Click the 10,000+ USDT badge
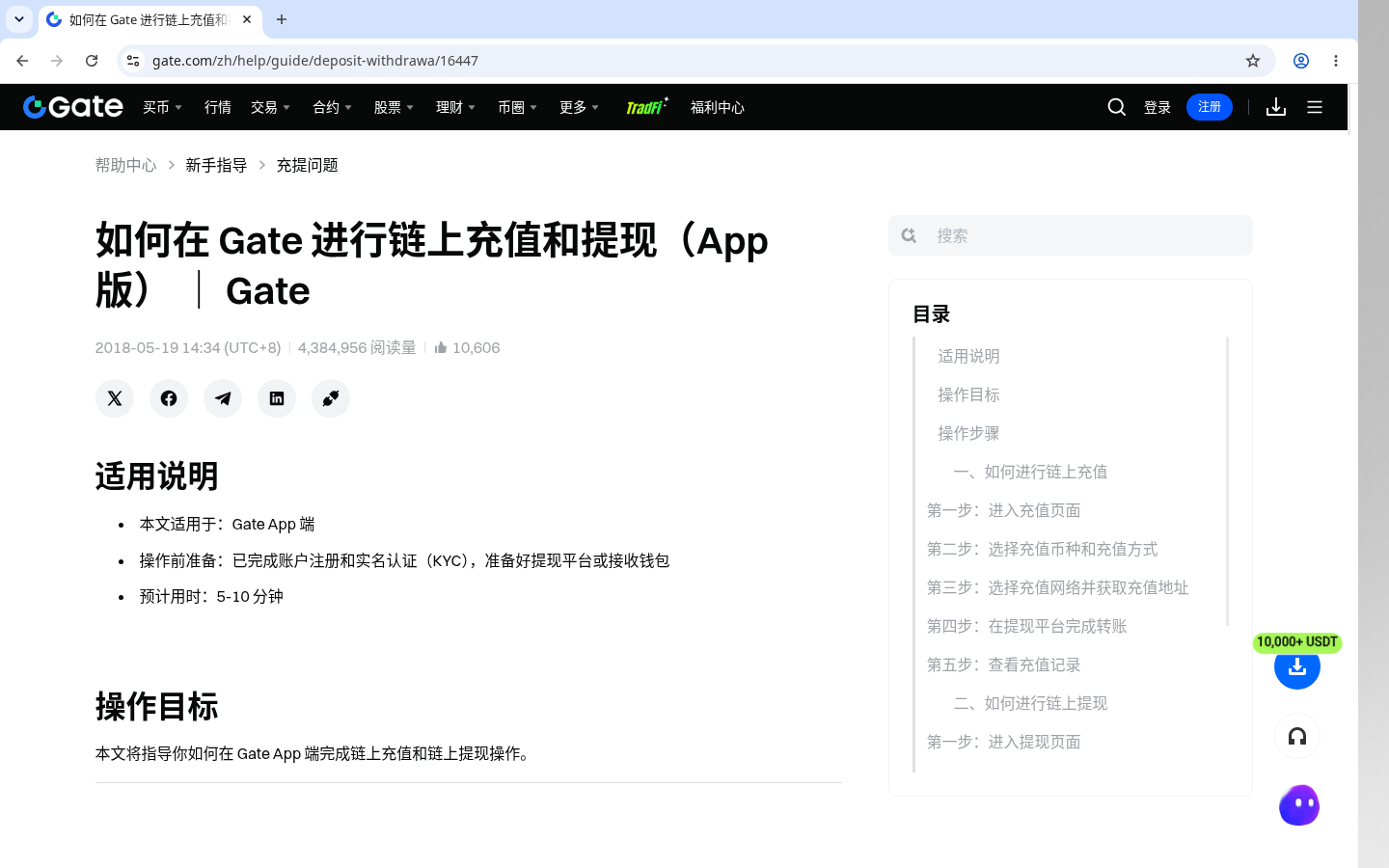The image size is (1389, 868). pos(1297,642)
